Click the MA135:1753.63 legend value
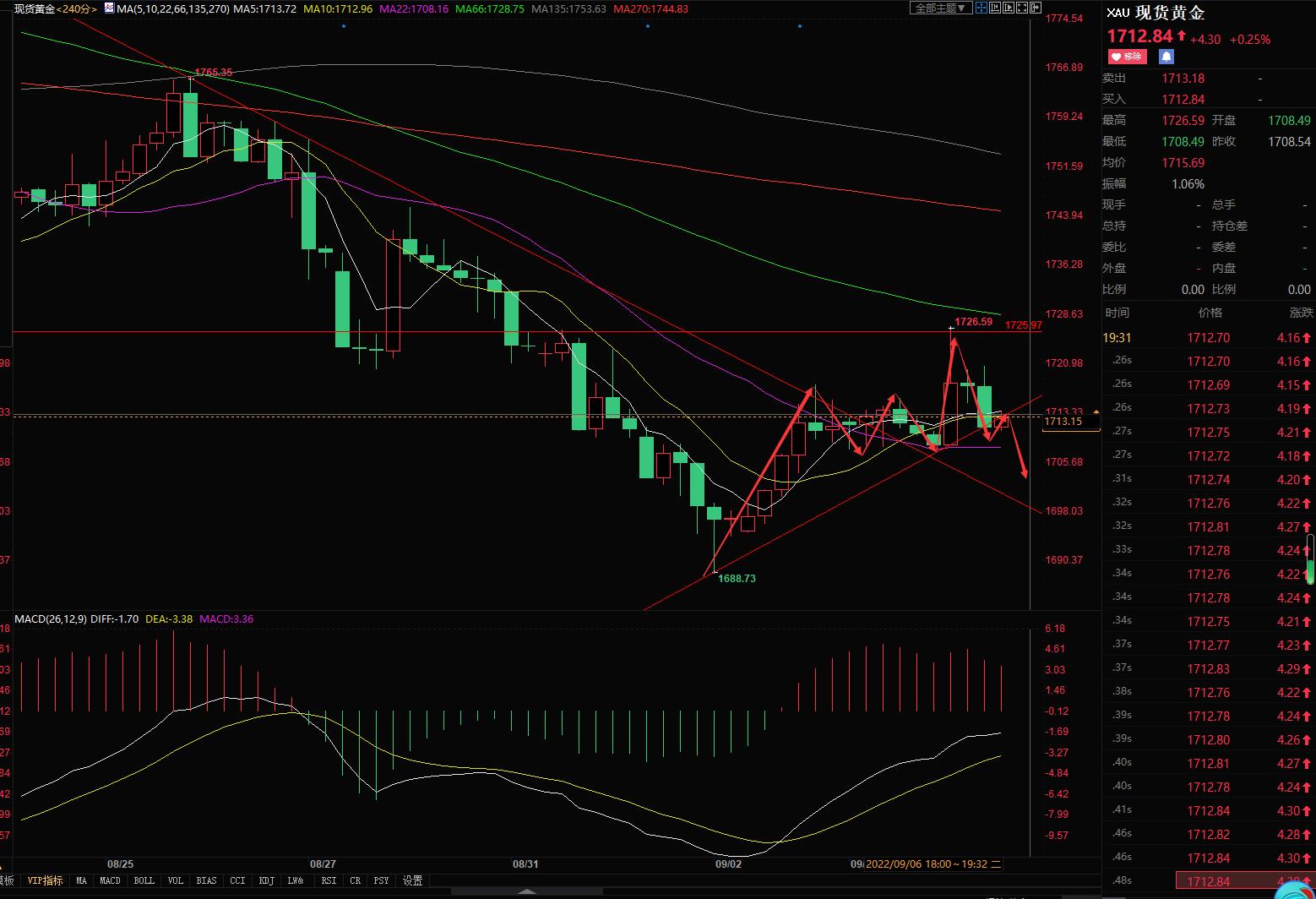The height and width of the screenshot is (899, 1316). (x=568, y=8)
